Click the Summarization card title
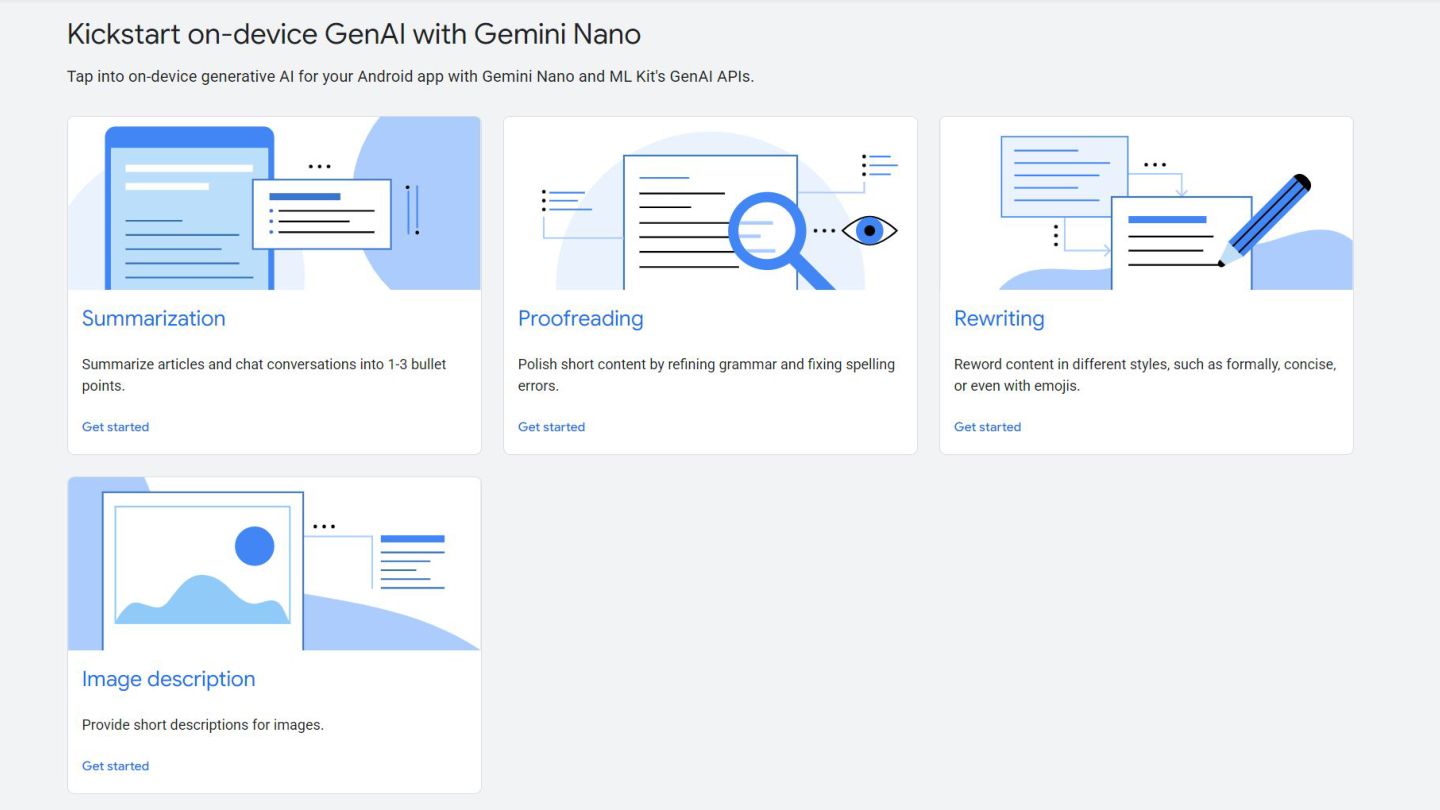Viewport: 1440px width, 810px height. tap(154, 319)
